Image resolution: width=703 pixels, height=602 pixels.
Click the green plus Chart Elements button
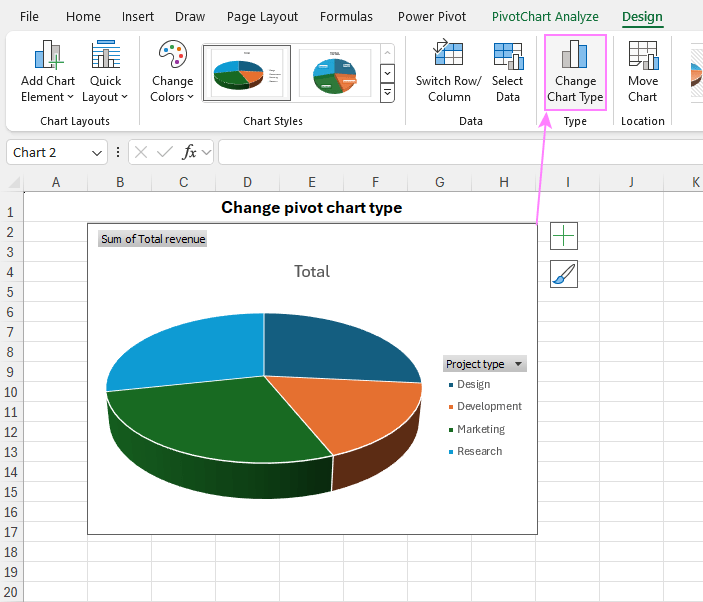point(564,236)
